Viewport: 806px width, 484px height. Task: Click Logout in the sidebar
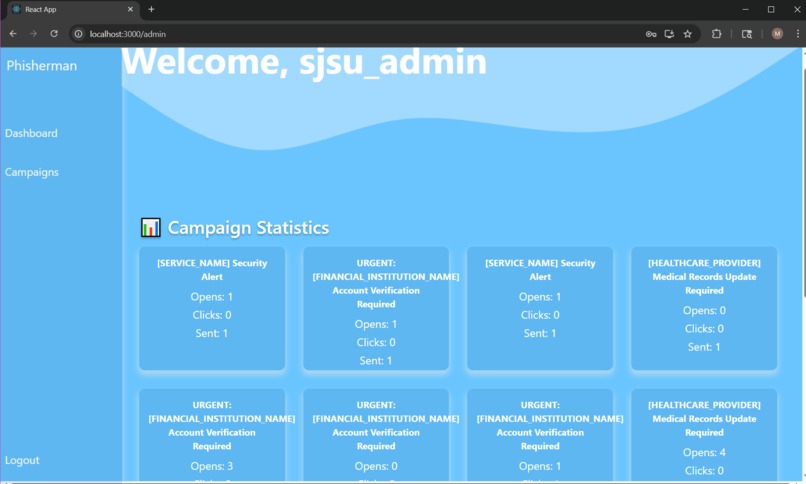click(22, 460)
